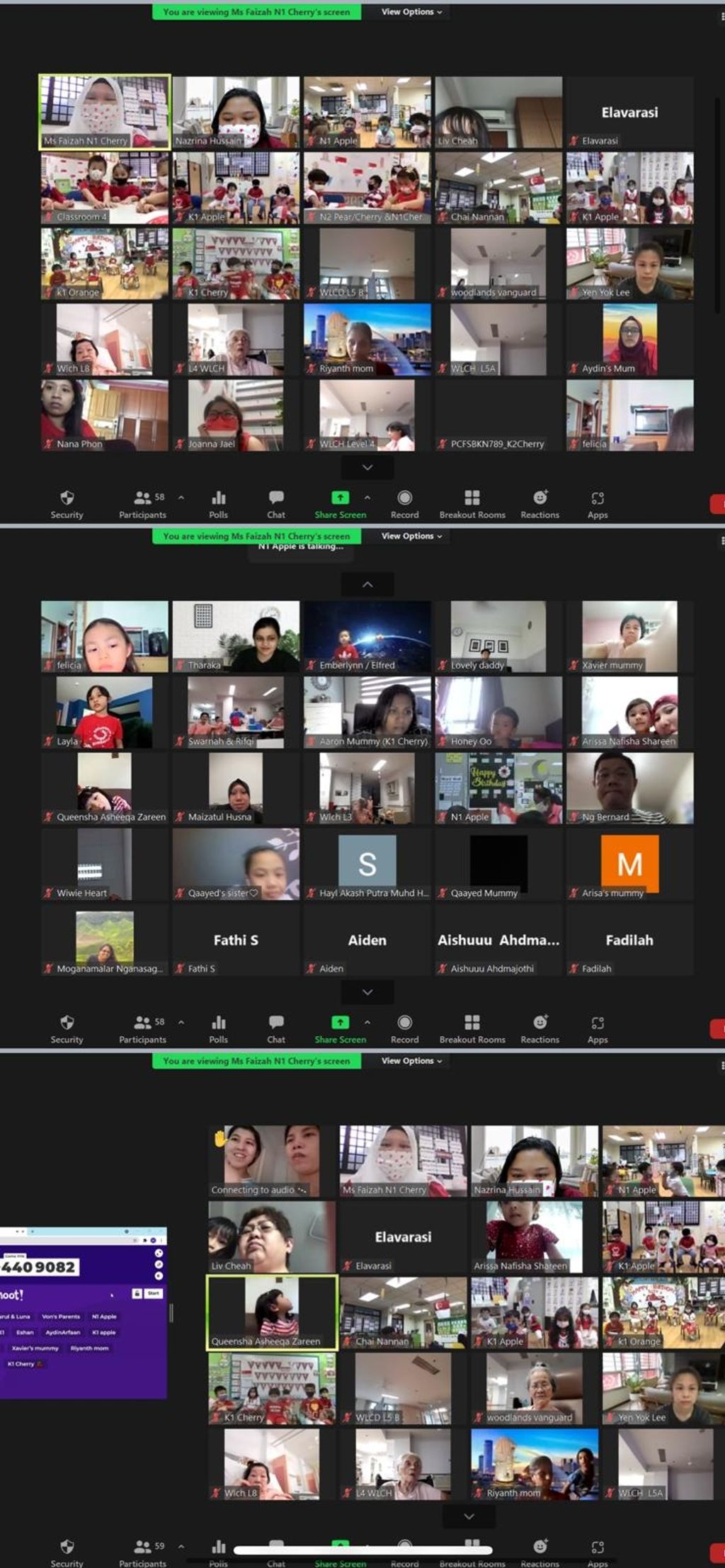
Task: Open Reactions in toolbar under Nana Phon row
Action: click(540, 504)
